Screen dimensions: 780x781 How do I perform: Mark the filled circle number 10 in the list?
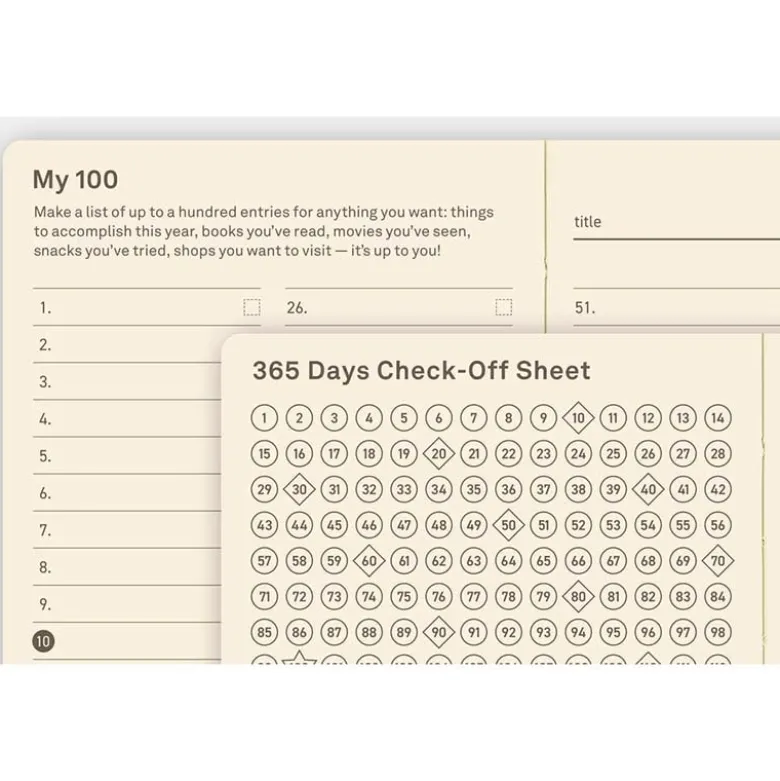pos(43,641)
